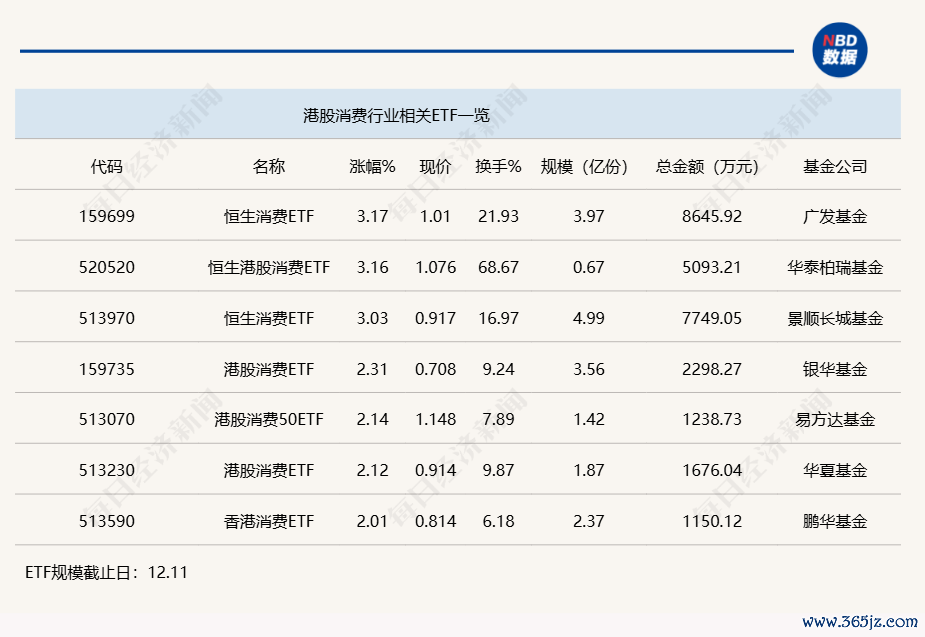Click the fund company 广发基金

(835, 216)
